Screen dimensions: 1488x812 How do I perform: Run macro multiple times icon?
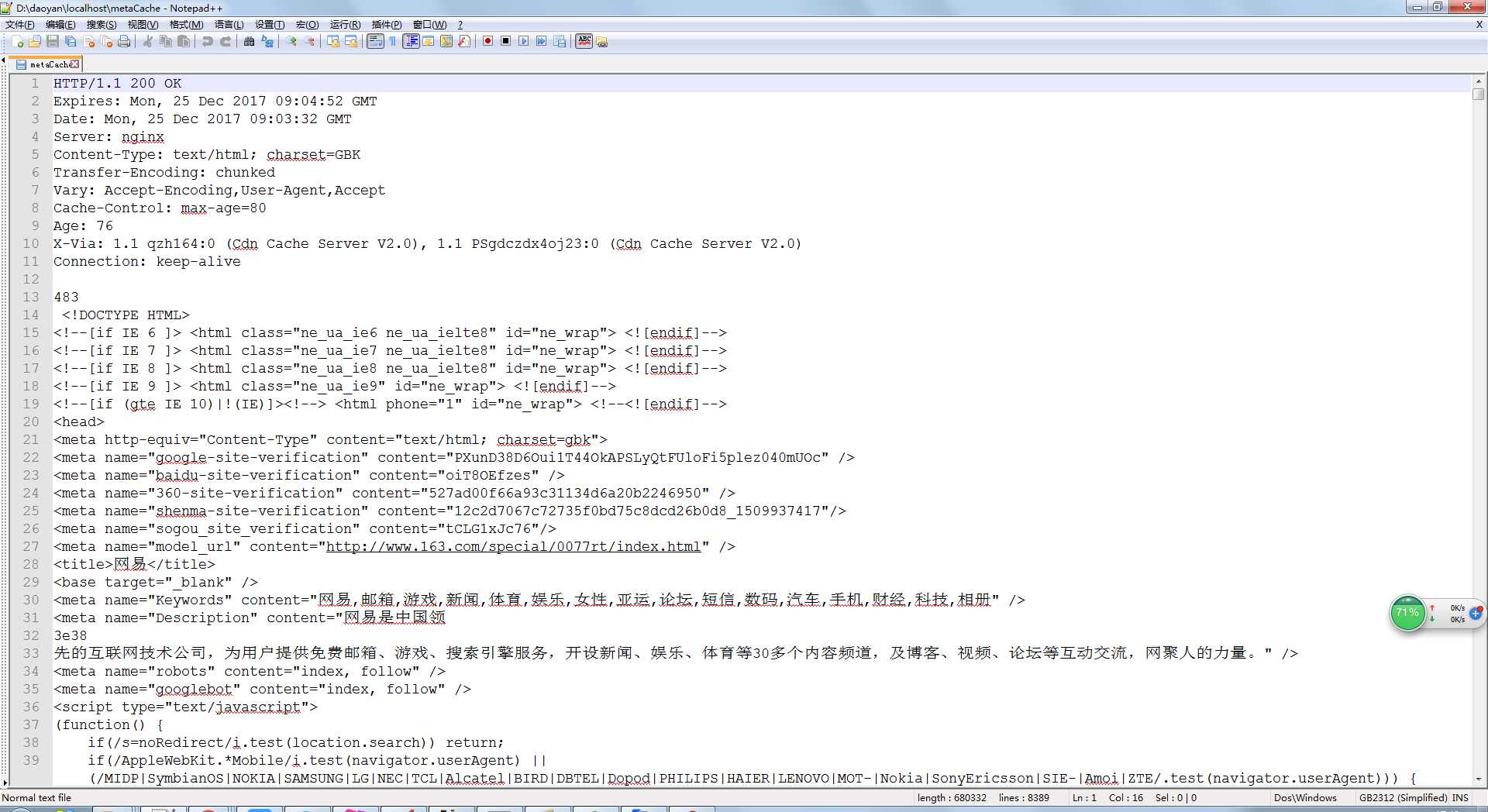[541, 42]
